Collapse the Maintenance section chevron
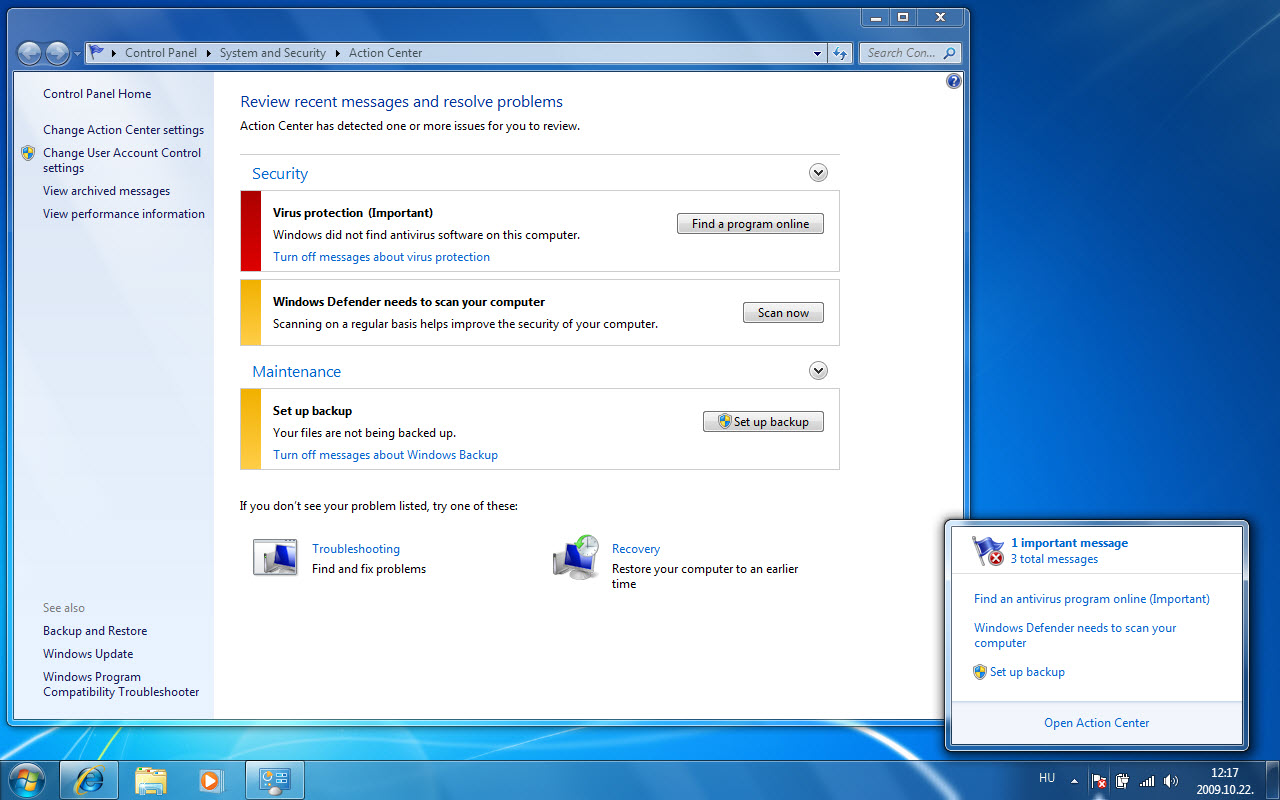Screen dimensions: 1280x800 [x=818, y=371]
